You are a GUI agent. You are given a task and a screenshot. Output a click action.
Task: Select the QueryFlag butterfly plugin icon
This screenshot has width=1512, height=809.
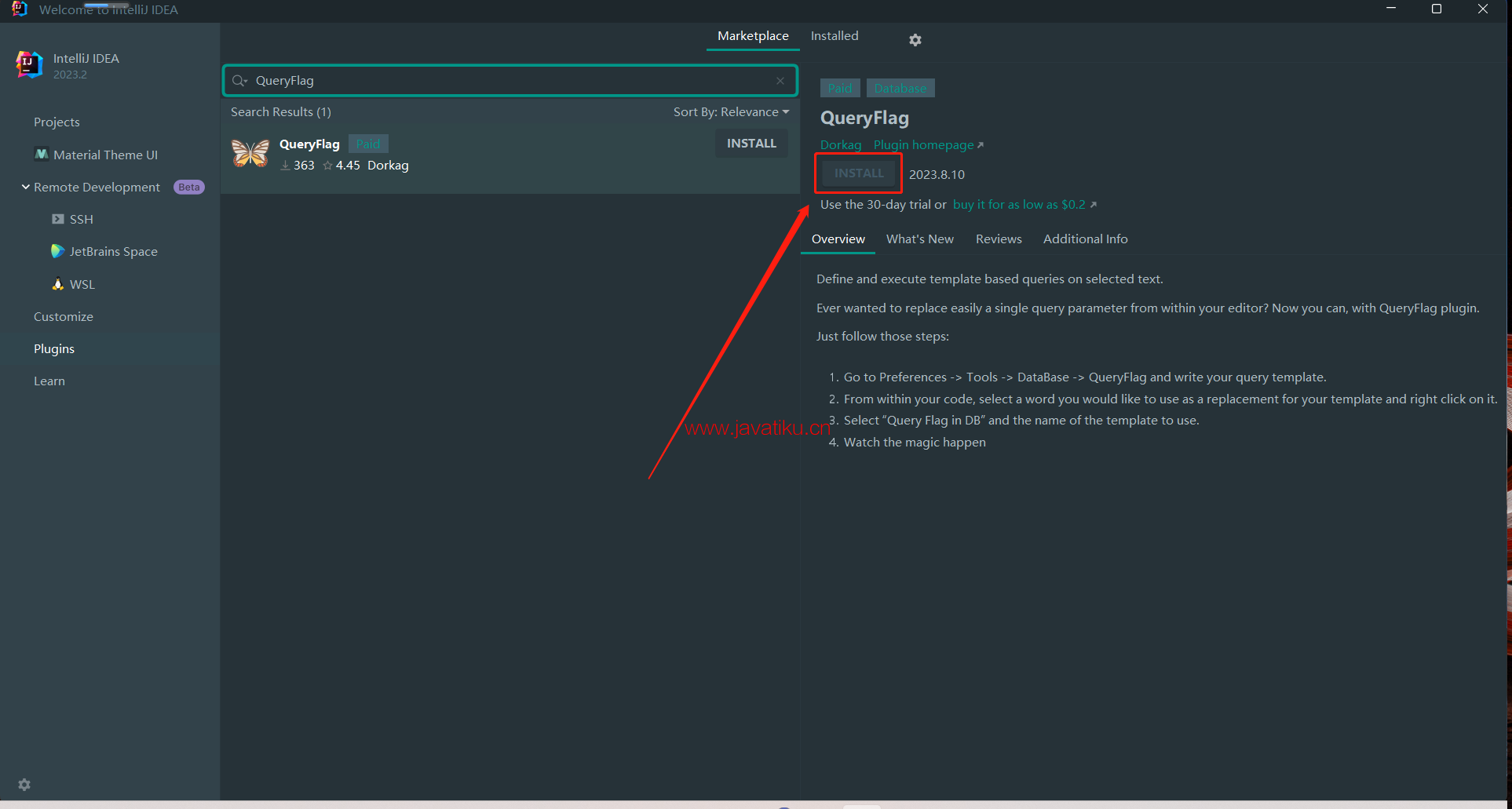pos(250,153)
